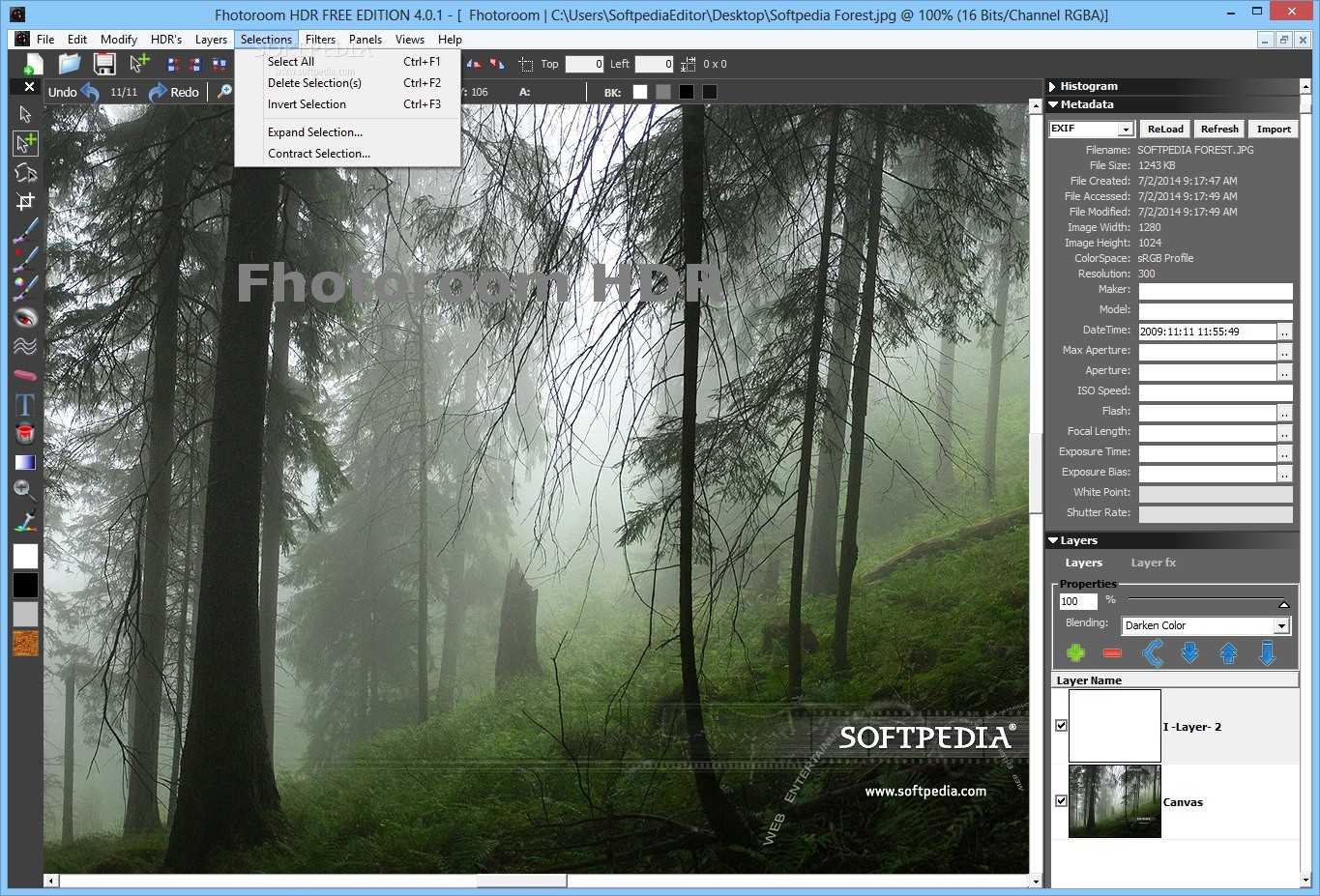The image size is (1320, 896).
Task: Click the Left position input field
Action: click(654, 64)
